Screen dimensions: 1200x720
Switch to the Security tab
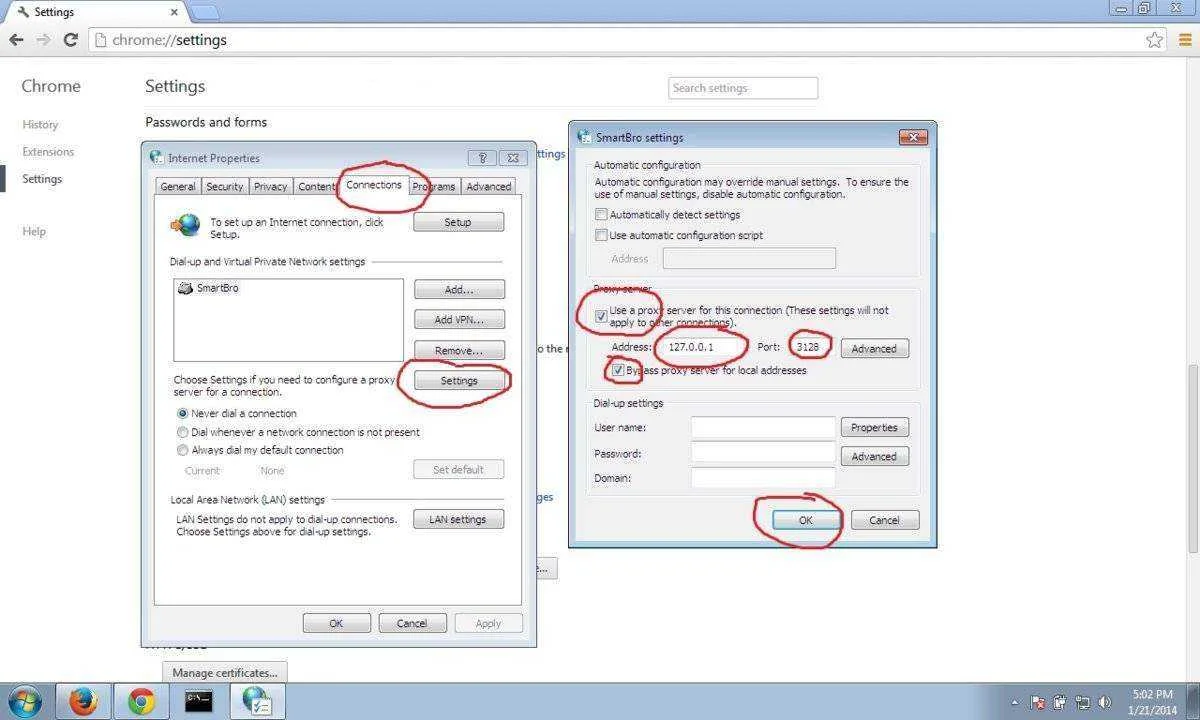click(x=225, y=186)
